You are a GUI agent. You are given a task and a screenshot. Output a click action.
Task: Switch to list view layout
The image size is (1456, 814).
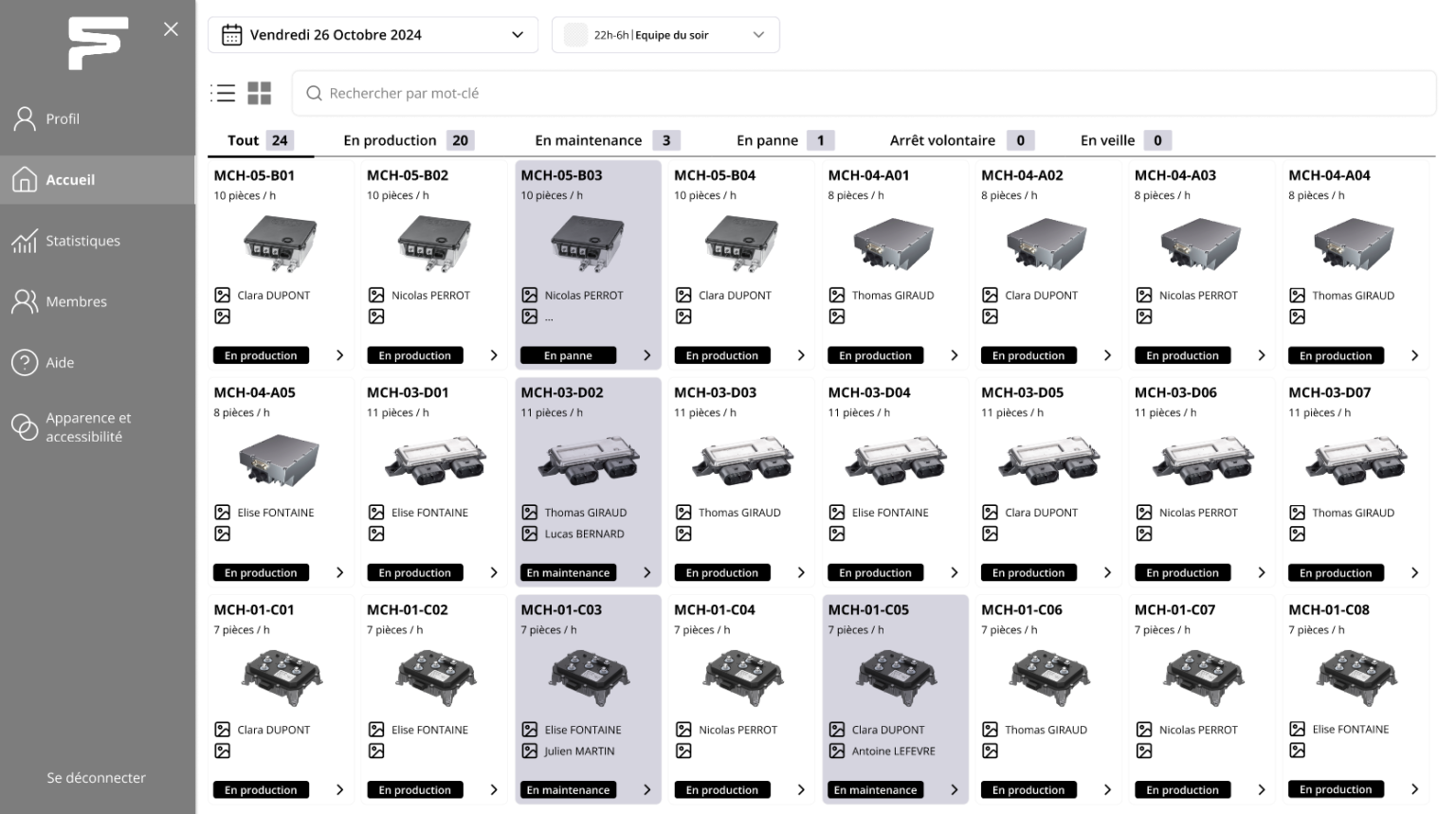(223, 93)
